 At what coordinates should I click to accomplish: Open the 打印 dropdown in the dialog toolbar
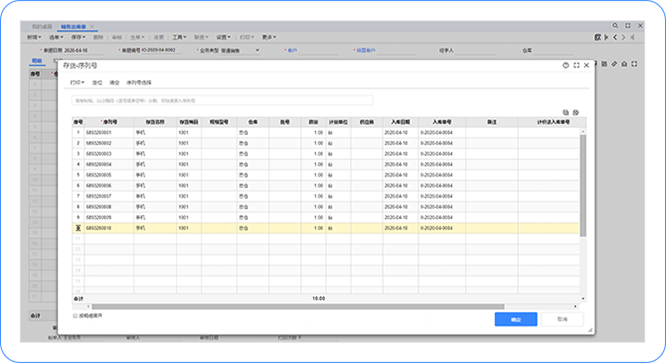click(77, 82)
